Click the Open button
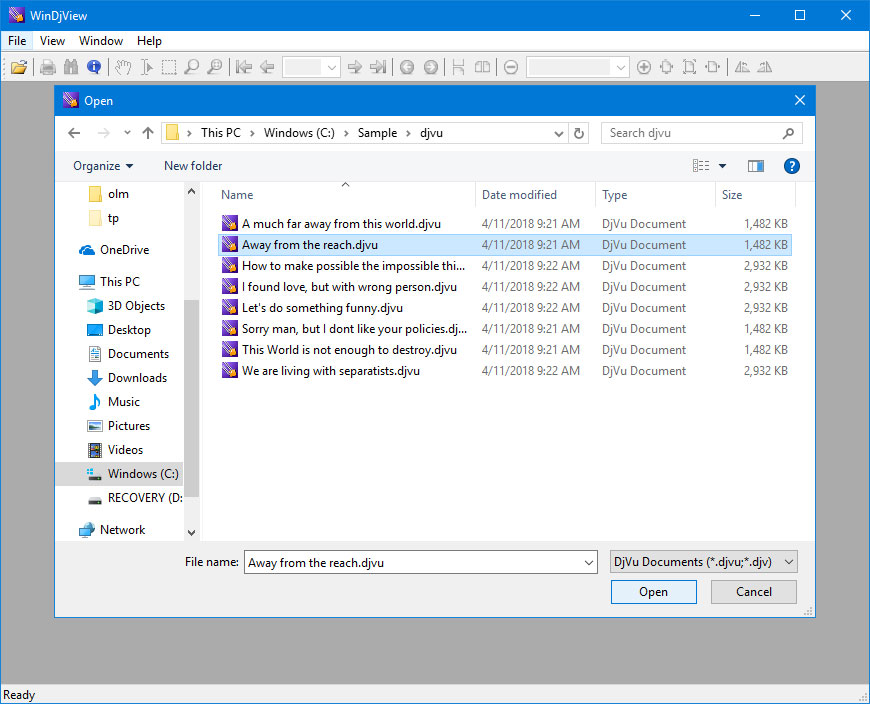Screen dimensions: 870x704 coord(654,592)
